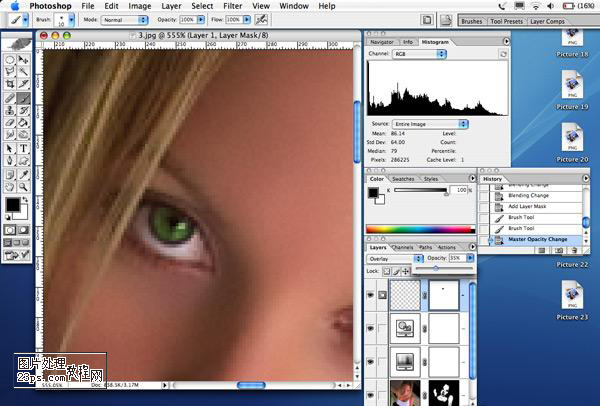
Task: Toggle the airbrush option in options bar
Action: click(x=261, y=20)
